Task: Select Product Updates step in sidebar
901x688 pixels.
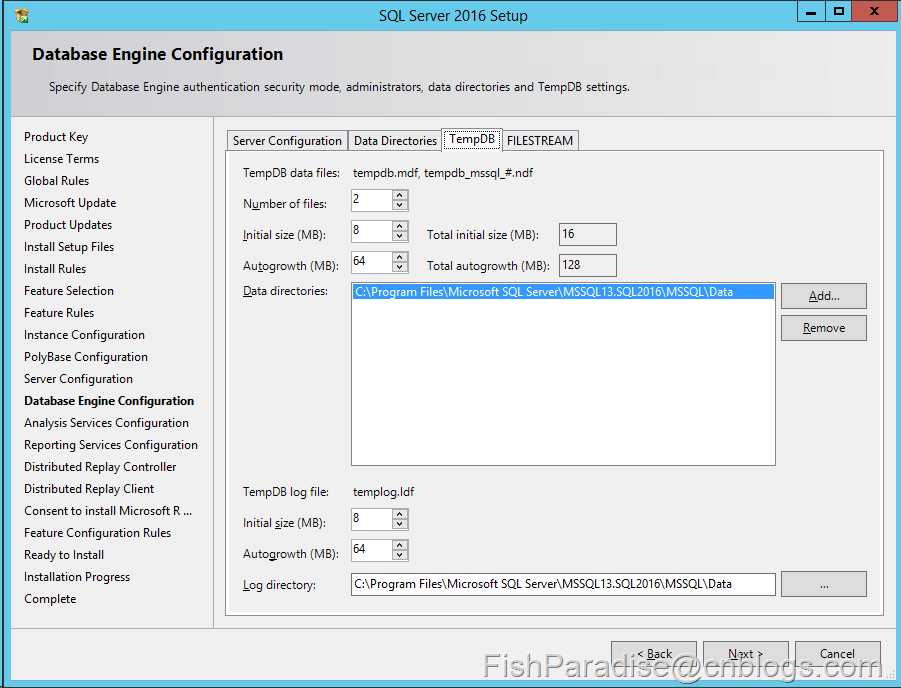Action: pyautogui.click(x=68, y=225)
